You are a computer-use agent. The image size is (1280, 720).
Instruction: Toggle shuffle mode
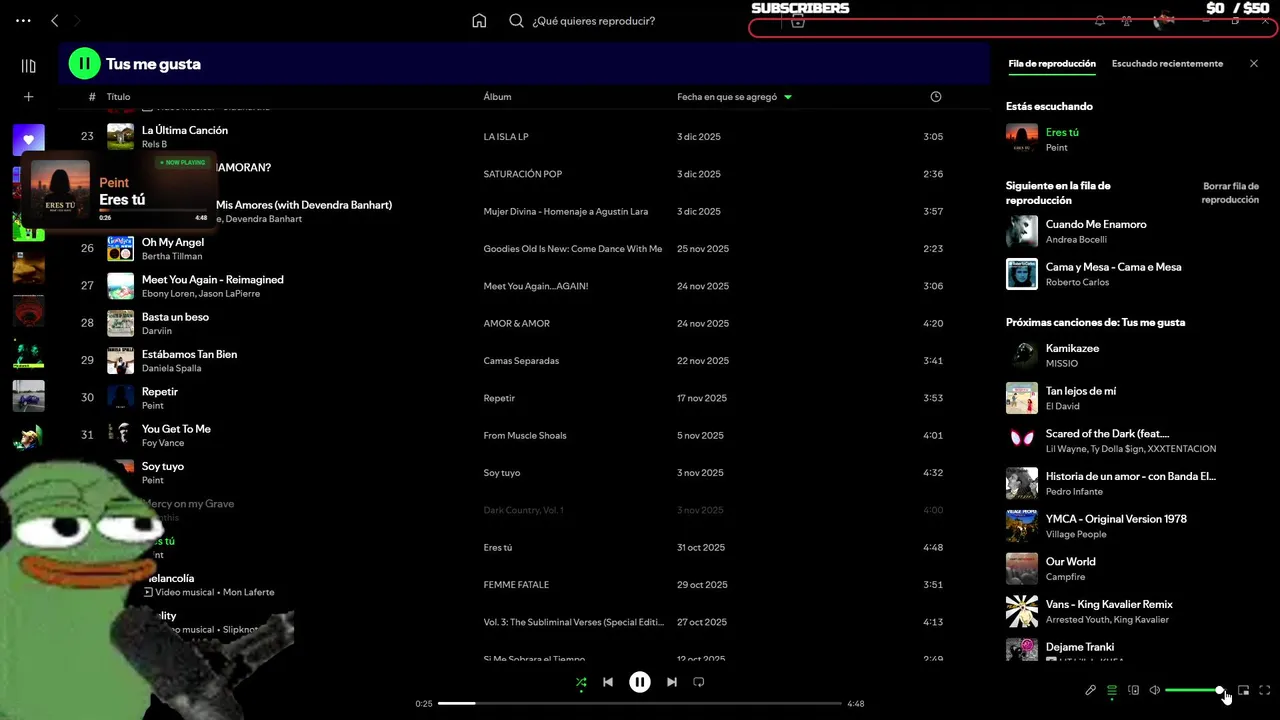pos(581,682)
